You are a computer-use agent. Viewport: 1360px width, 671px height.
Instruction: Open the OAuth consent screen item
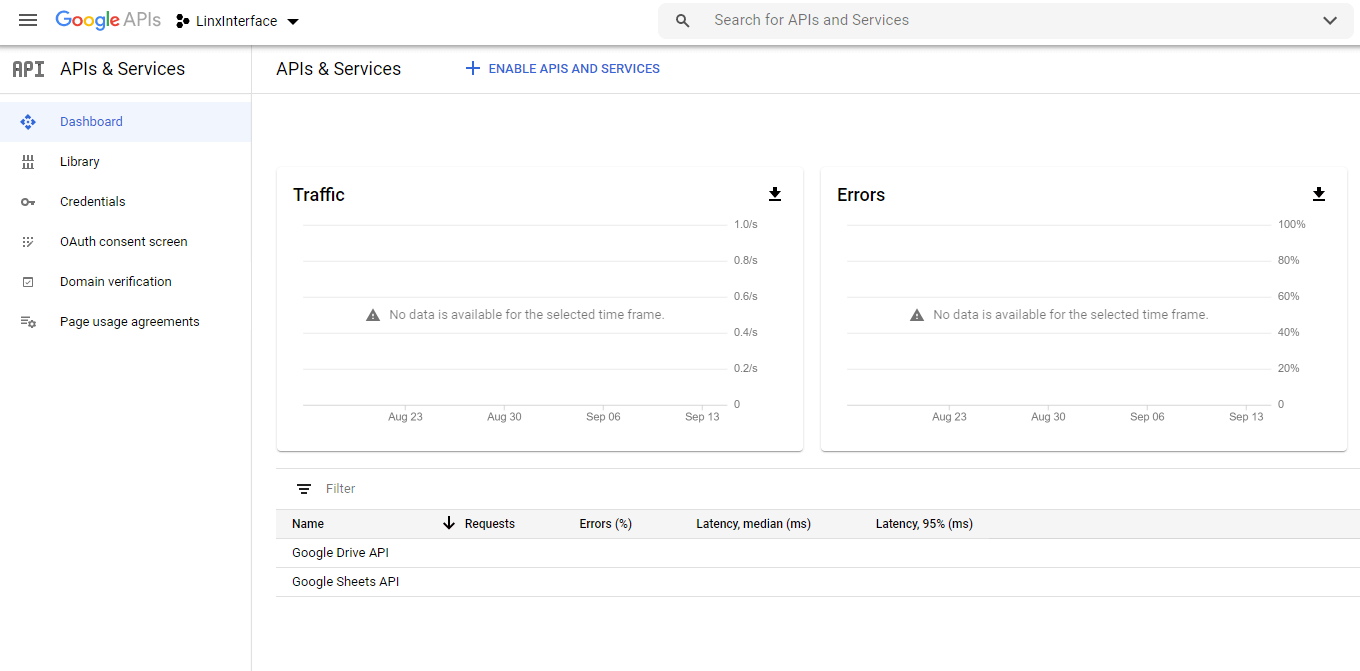pos(125,242)
